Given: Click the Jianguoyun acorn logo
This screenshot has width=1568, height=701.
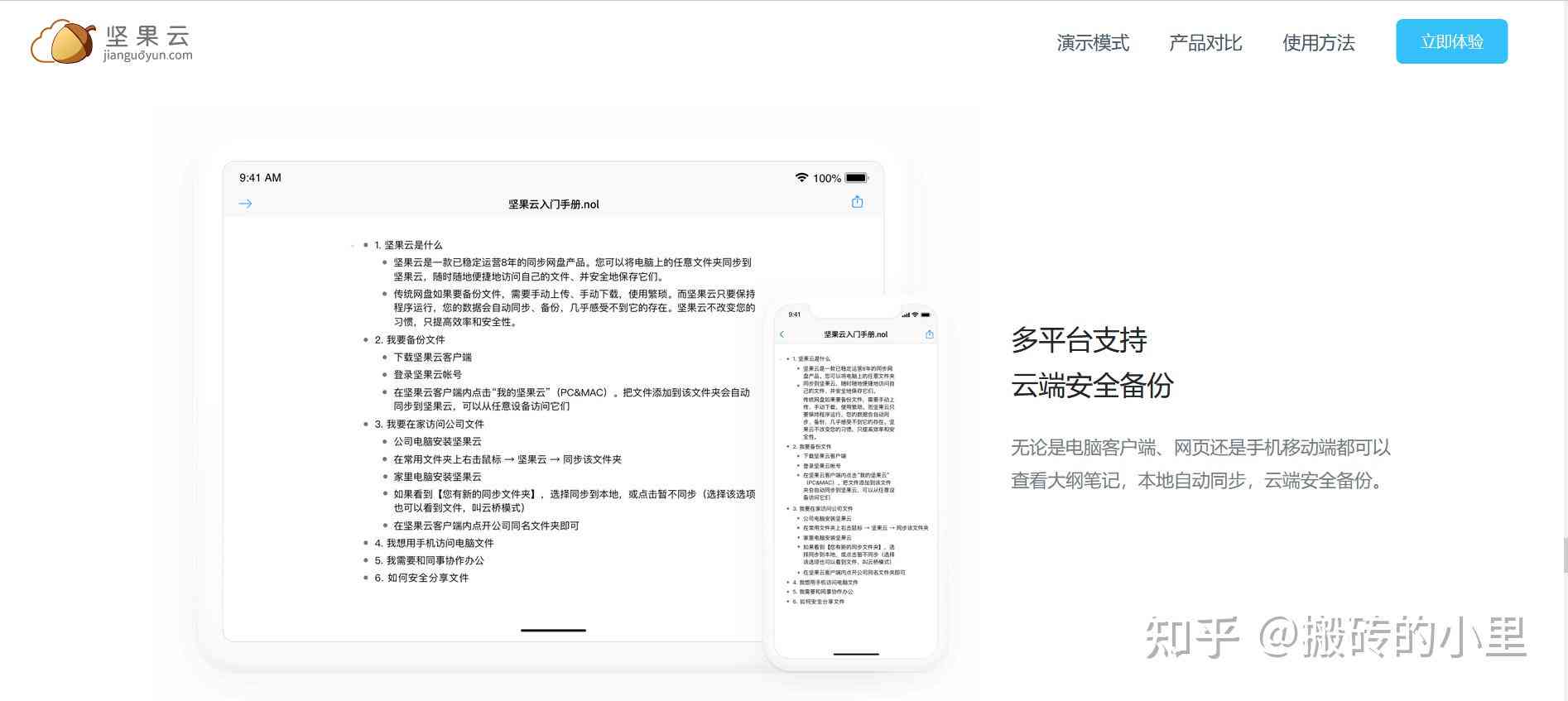Looking at the screenshot, I should pos(63,41).
